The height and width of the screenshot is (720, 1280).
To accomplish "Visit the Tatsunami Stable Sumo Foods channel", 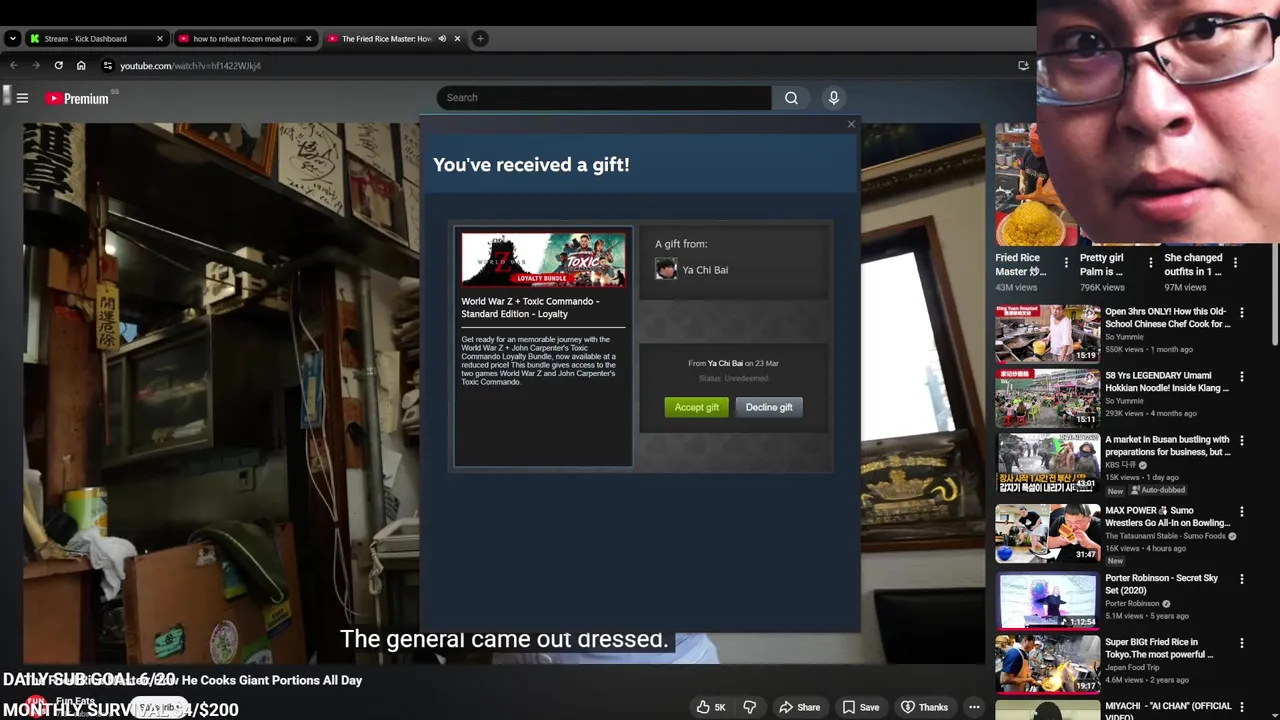I will click(1165, 536).
